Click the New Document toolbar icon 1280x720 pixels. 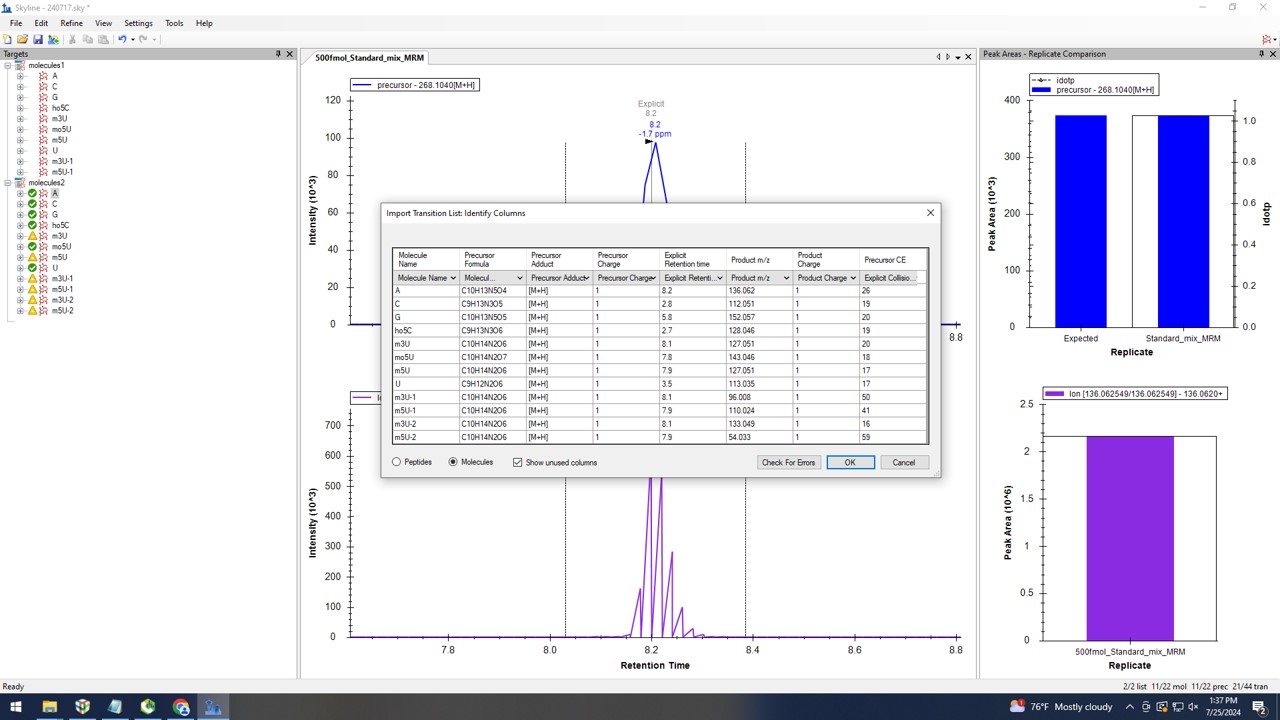(x=8, y=39)
